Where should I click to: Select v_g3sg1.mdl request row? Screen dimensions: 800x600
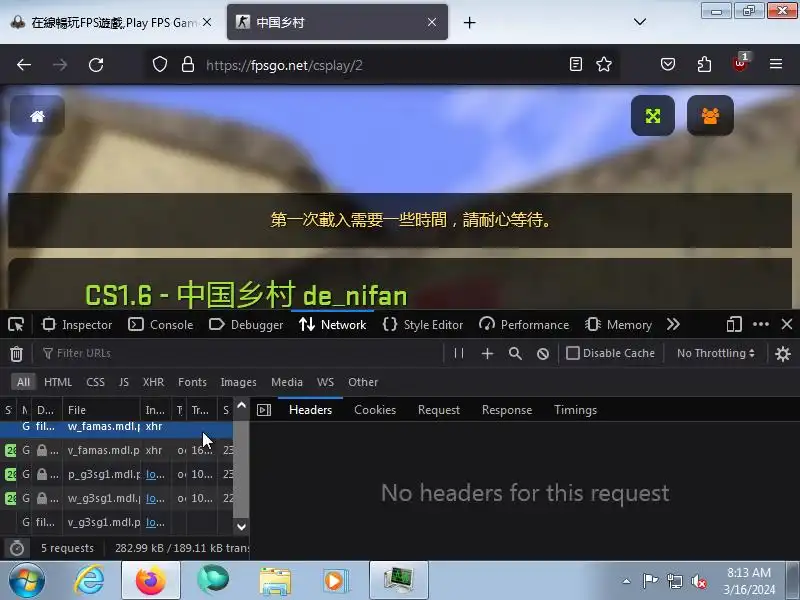coord(117,522)
